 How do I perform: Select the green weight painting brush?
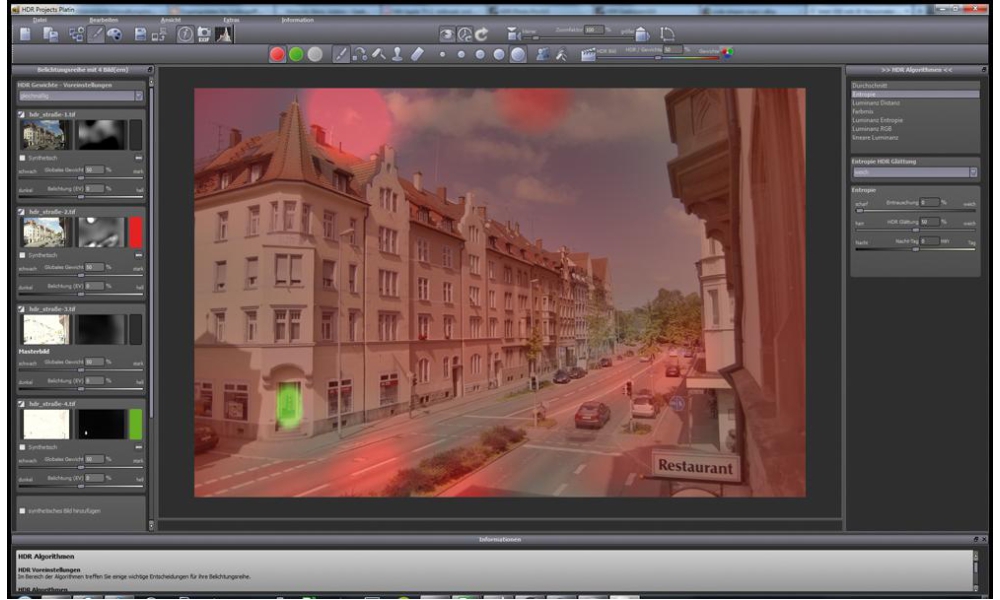[x=299, y=52]
